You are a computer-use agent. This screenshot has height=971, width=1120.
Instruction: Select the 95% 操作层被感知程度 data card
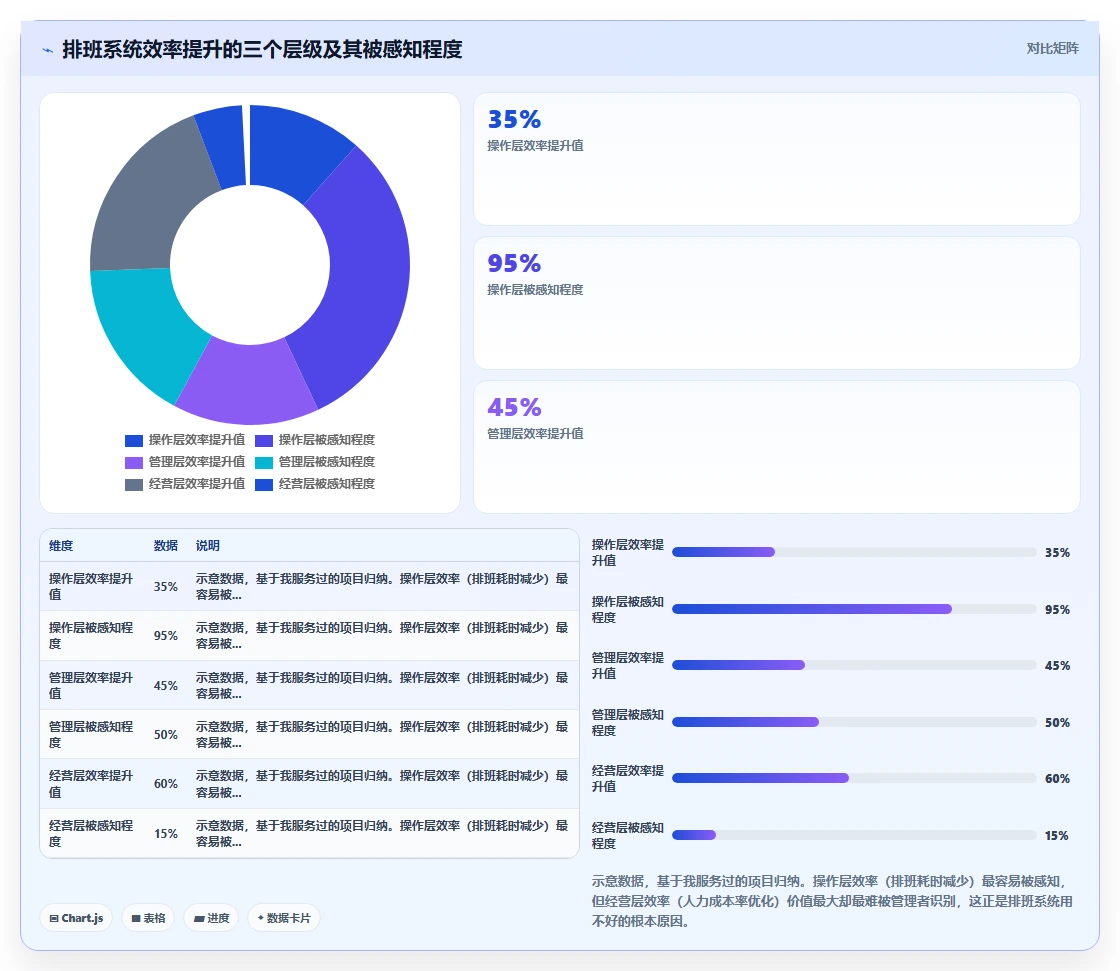pos(776,303)
